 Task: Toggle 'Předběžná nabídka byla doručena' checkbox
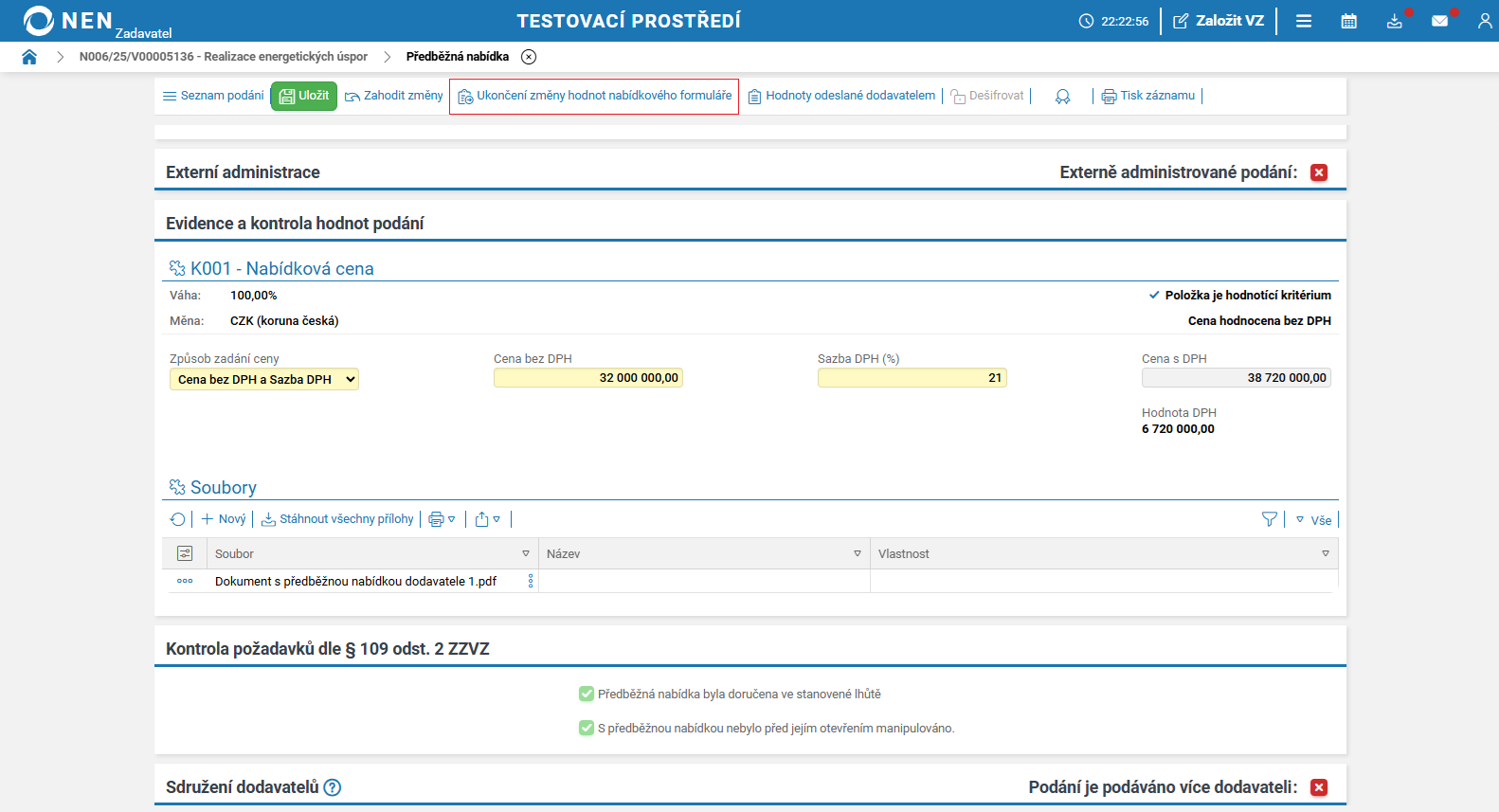tap(587, 695)
